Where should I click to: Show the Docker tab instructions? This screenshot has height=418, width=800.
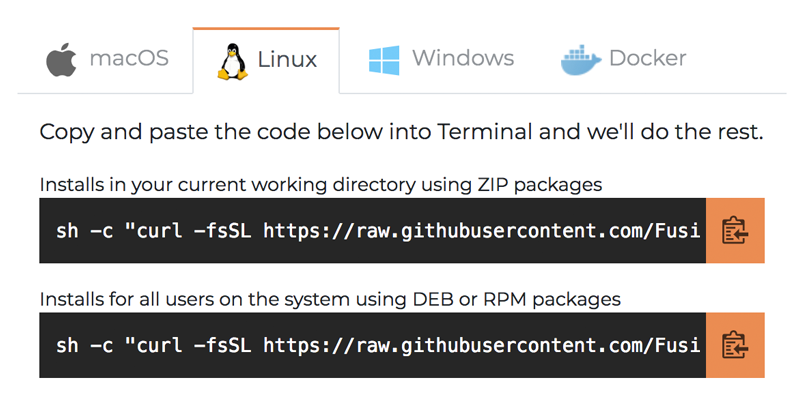[x=623, y=60]
